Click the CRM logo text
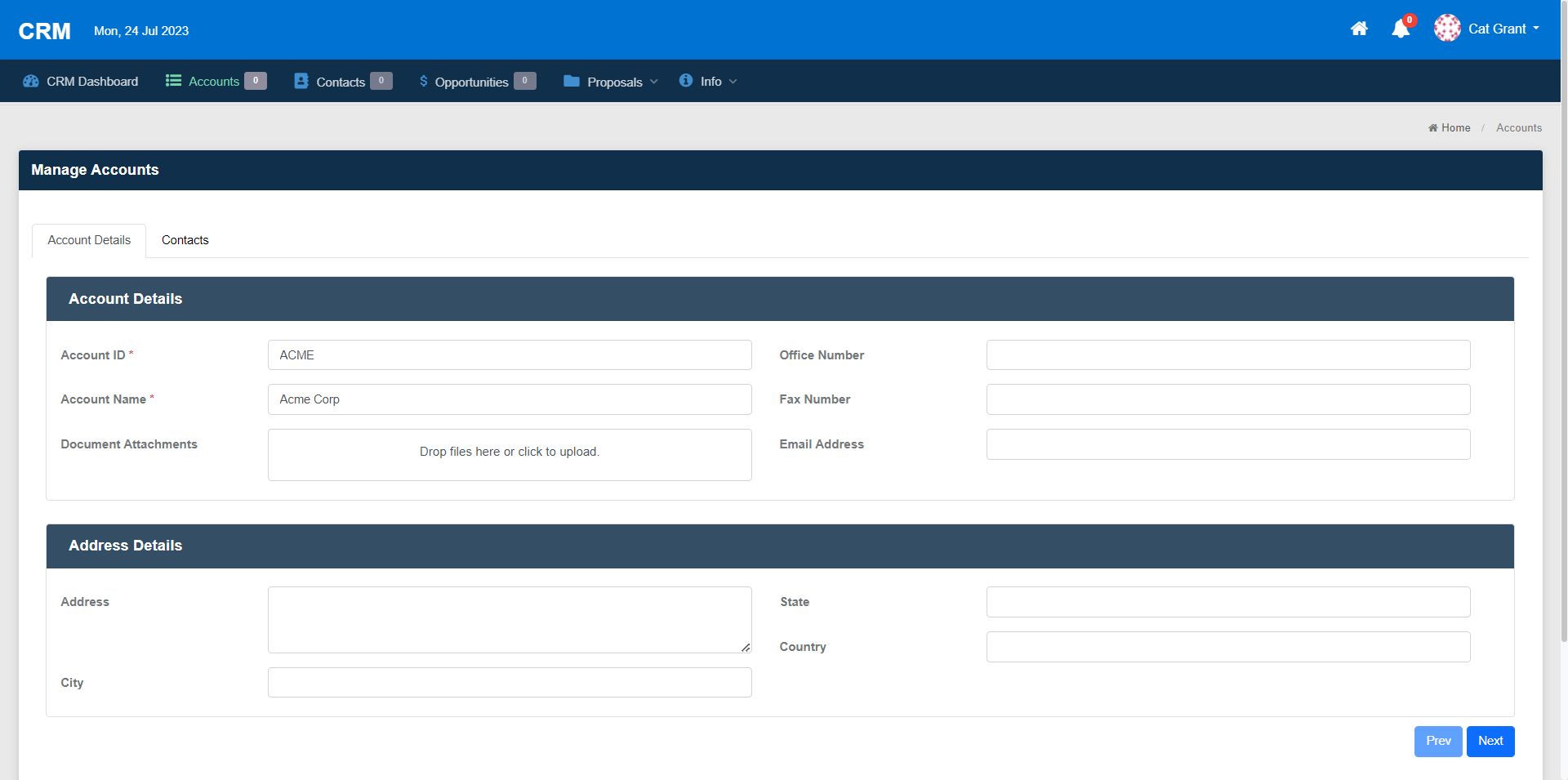1568x780 pixels. [45, 31]
